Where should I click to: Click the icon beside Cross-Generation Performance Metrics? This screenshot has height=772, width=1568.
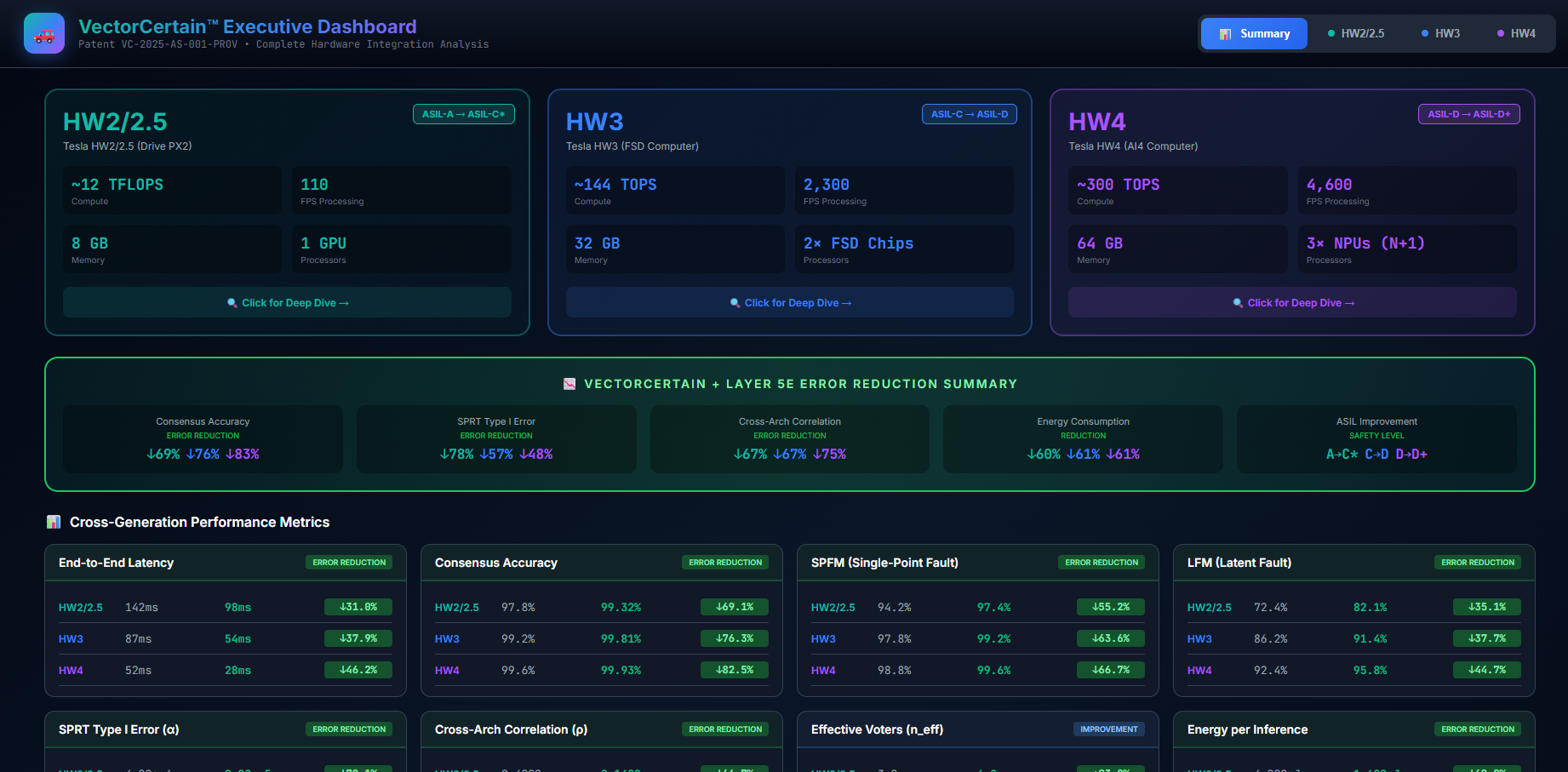(54, 522)
